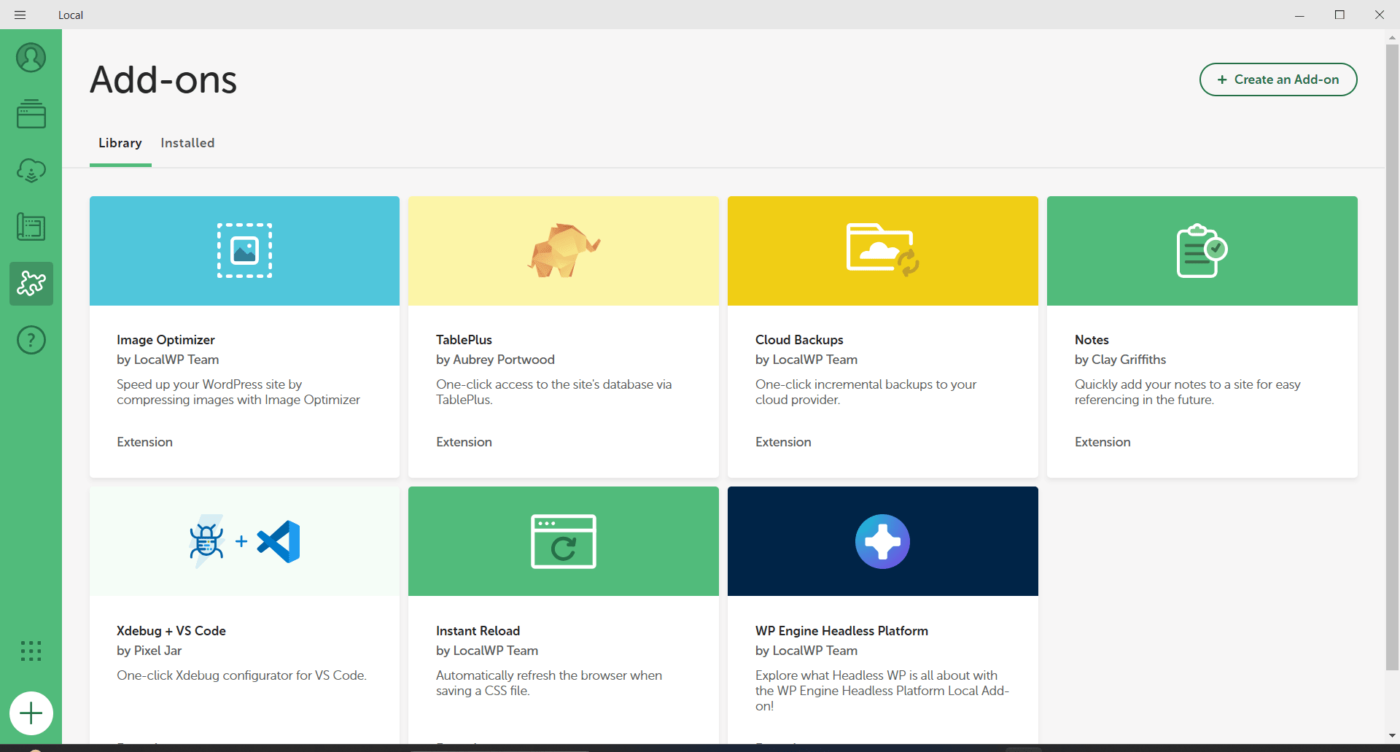Select the Add-ons puzzle icon in sidebar
The image size is (1400, 752).
point(31,284)
